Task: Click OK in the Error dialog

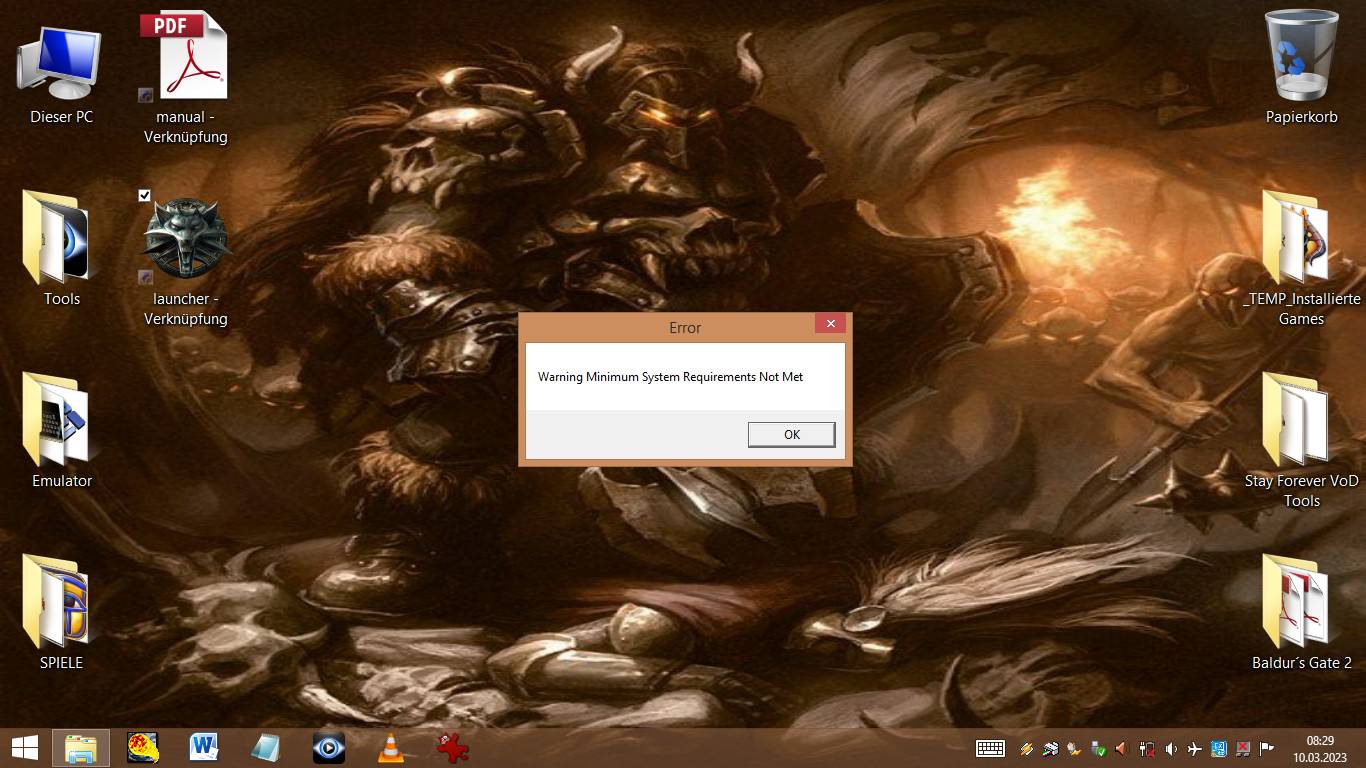Action: 791,434
